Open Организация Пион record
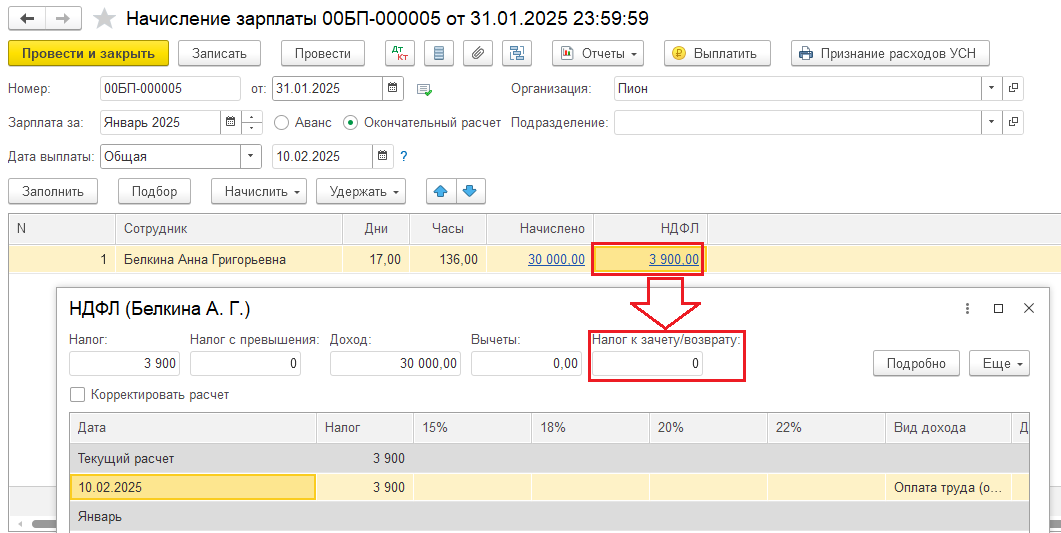The height and width of the screenshot is (533, 1061). 1013,88
